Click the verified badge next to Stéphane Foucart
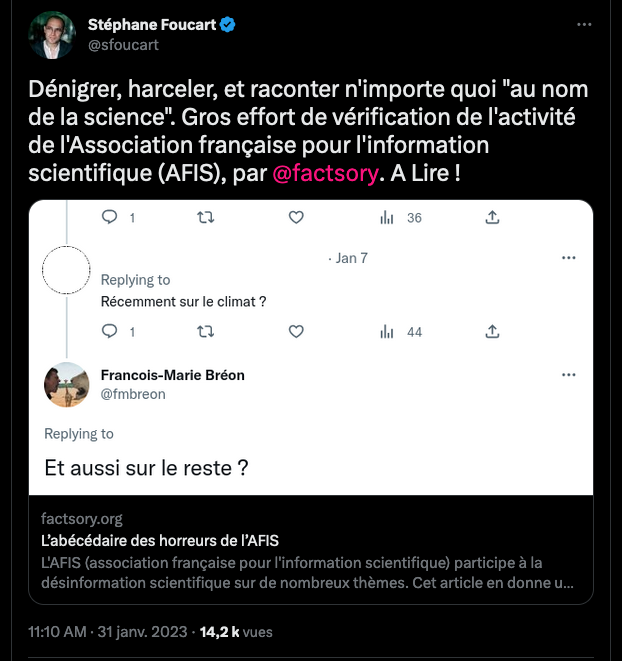 [228, 26]
